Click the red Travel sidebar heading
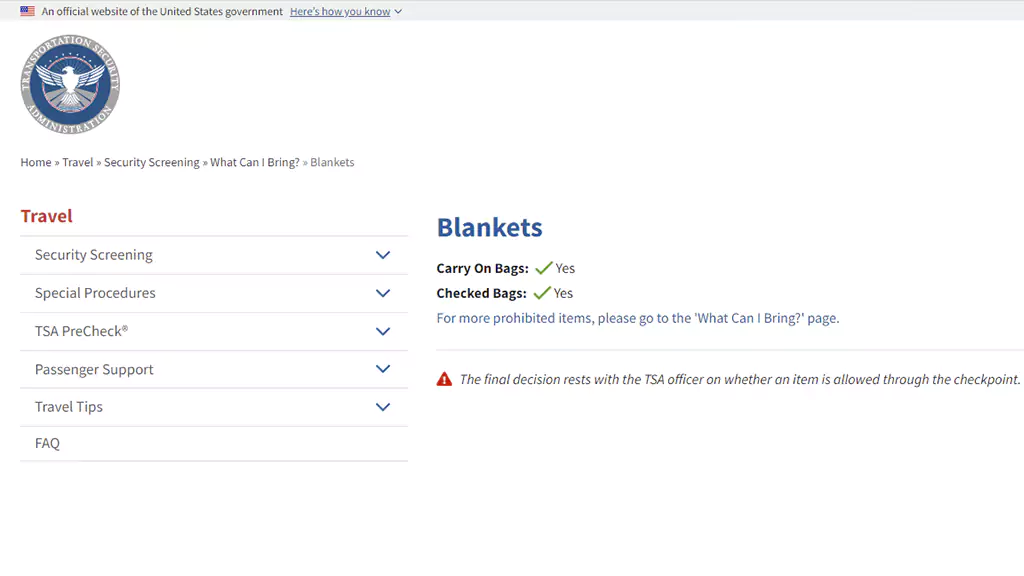1024x576 pixels. coord(46,216)
